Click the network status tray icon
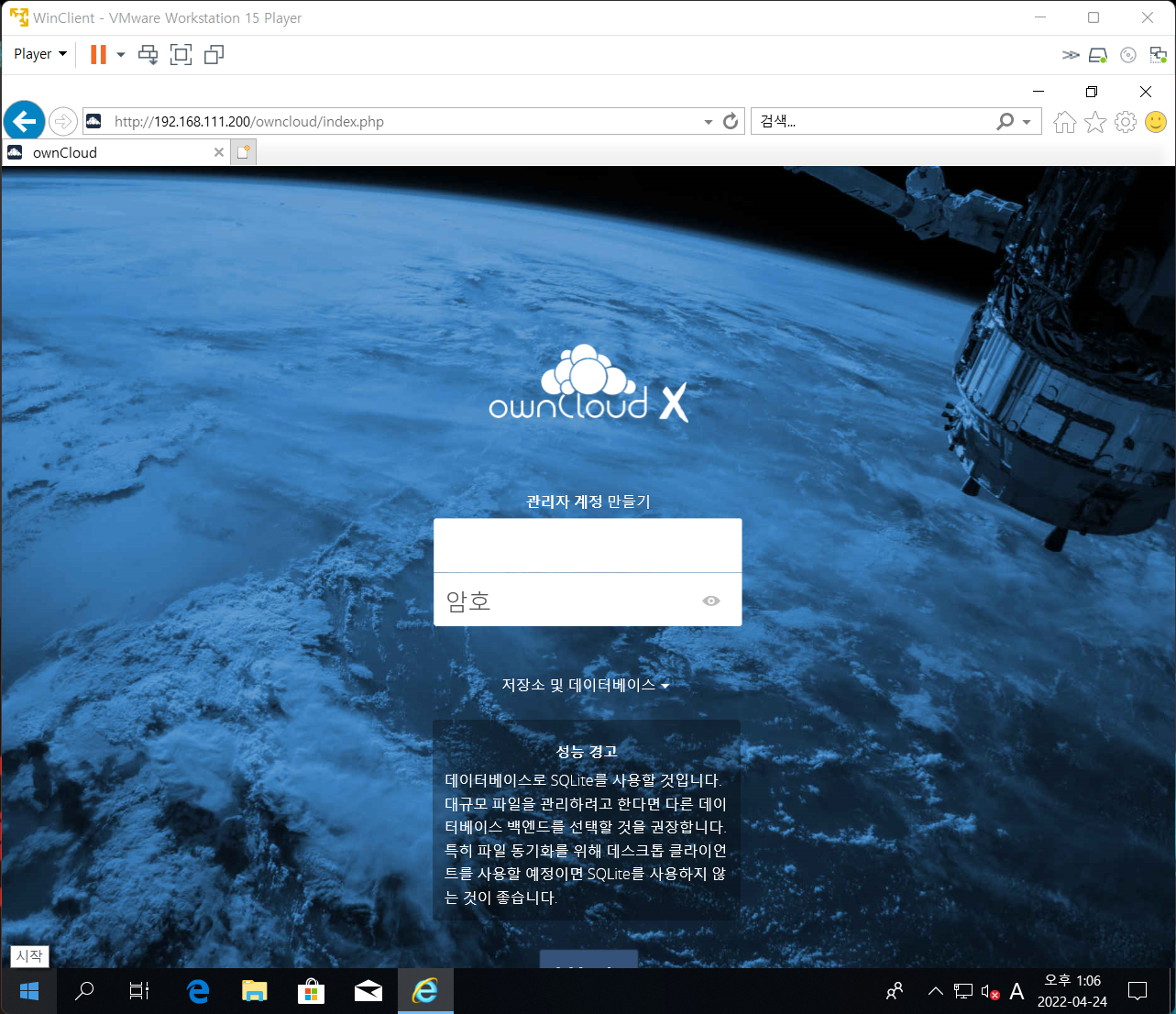This screenshot has height=1014, width=1176. point(963,991)
